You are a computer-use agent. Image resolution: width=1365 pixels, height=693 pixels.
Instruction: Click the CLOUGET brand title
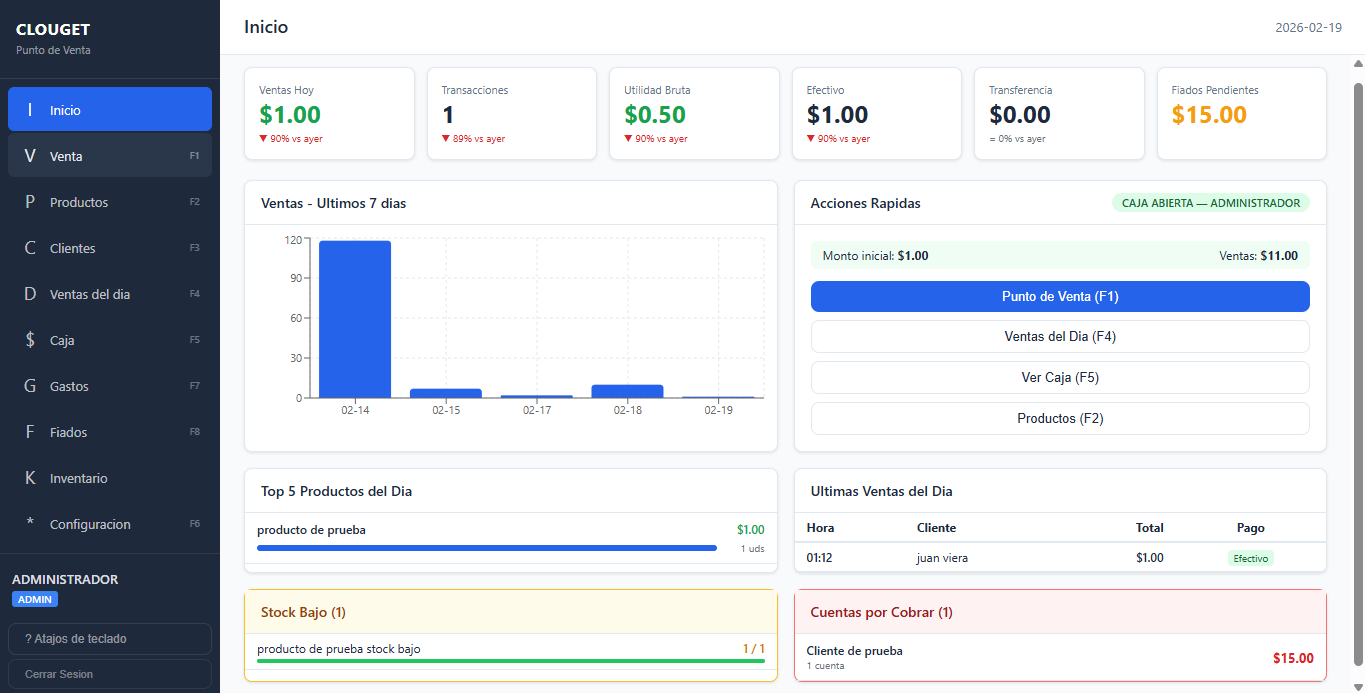coord(53,30)
